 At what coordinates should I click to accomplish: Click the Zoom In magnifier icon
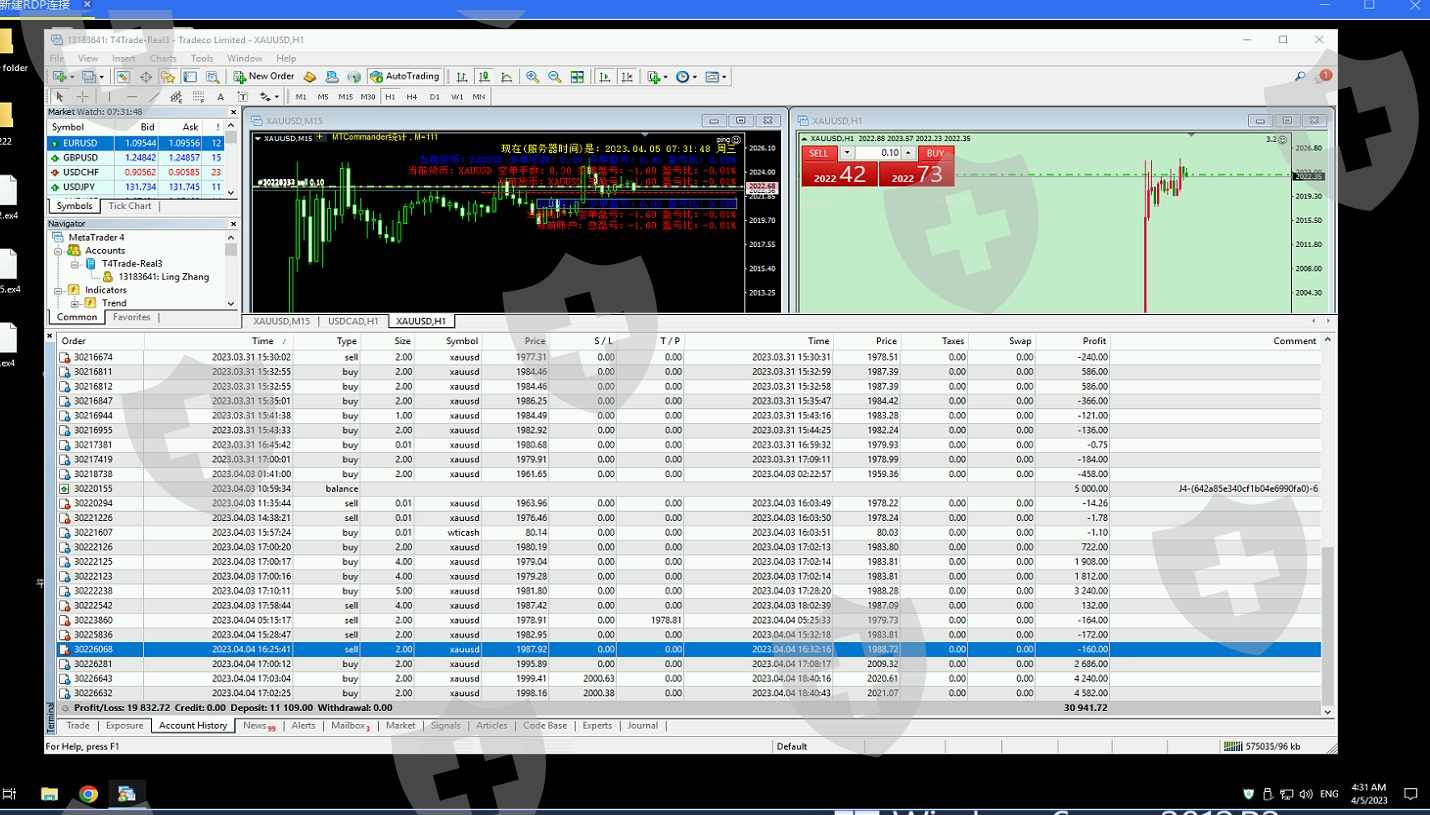tap(533, 76)
